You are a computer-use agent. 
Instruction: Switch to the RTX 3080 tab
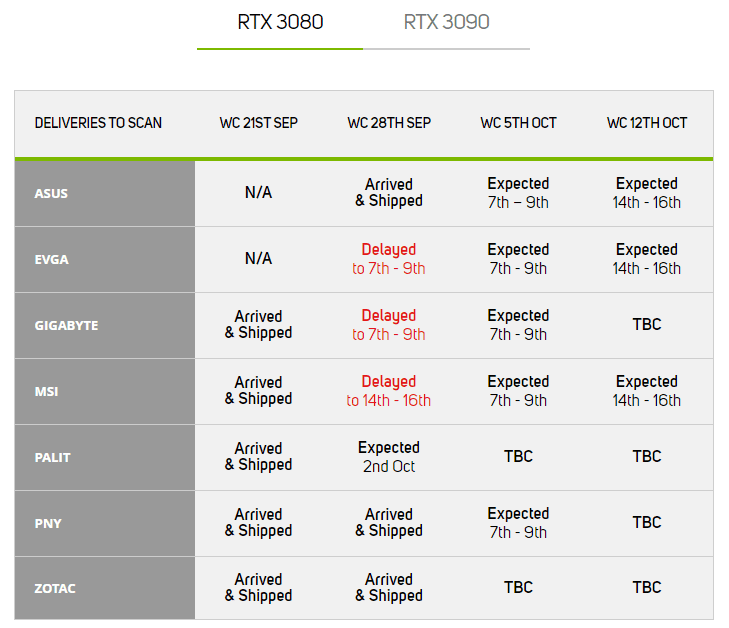(x=280, y=22)
